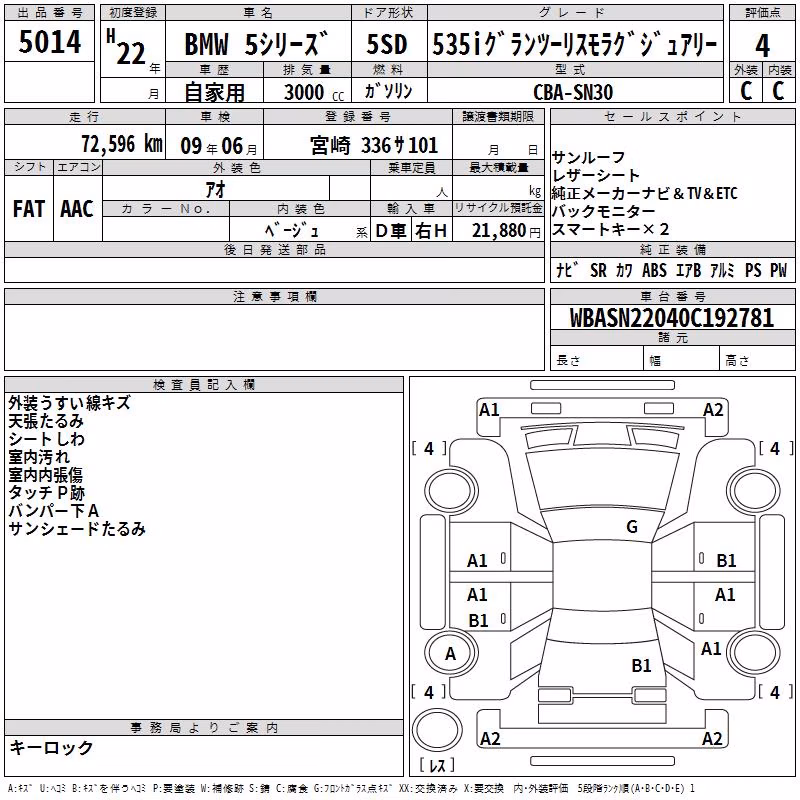Click the AAC air conditioner cell
Image resolution: width=800 pixels, height=800 pixels.
[x=77, y=209]
